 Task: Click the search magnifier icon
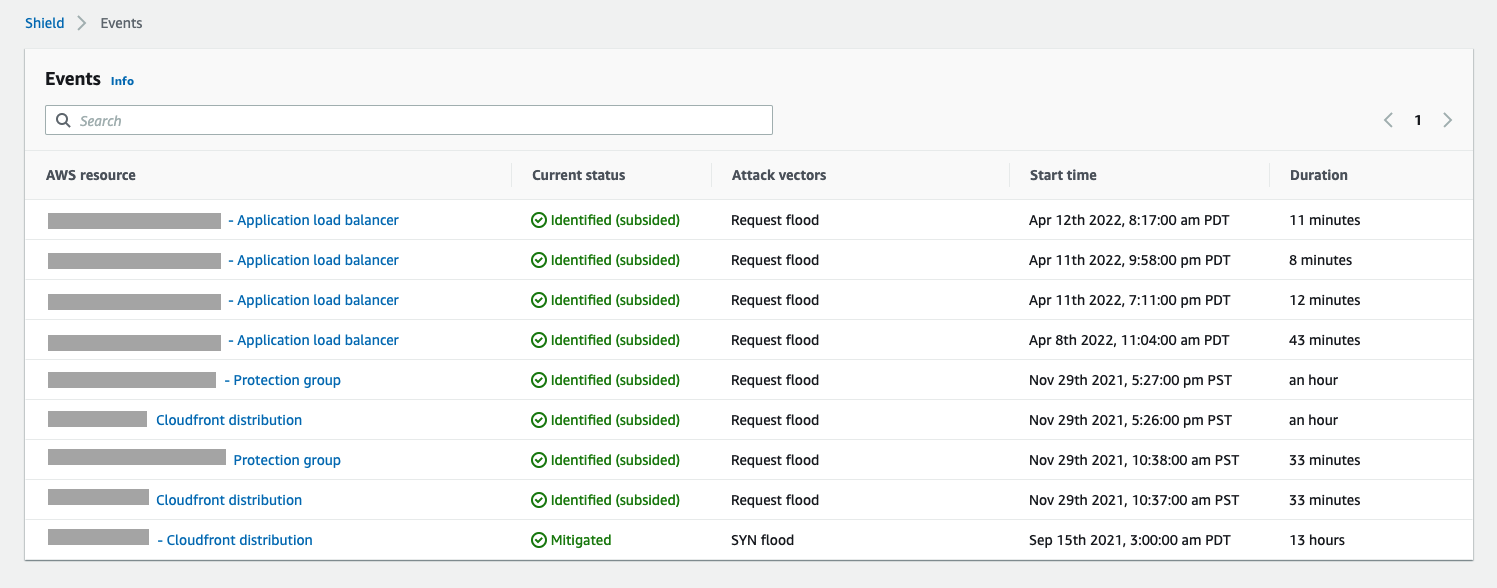click(63, 119)
